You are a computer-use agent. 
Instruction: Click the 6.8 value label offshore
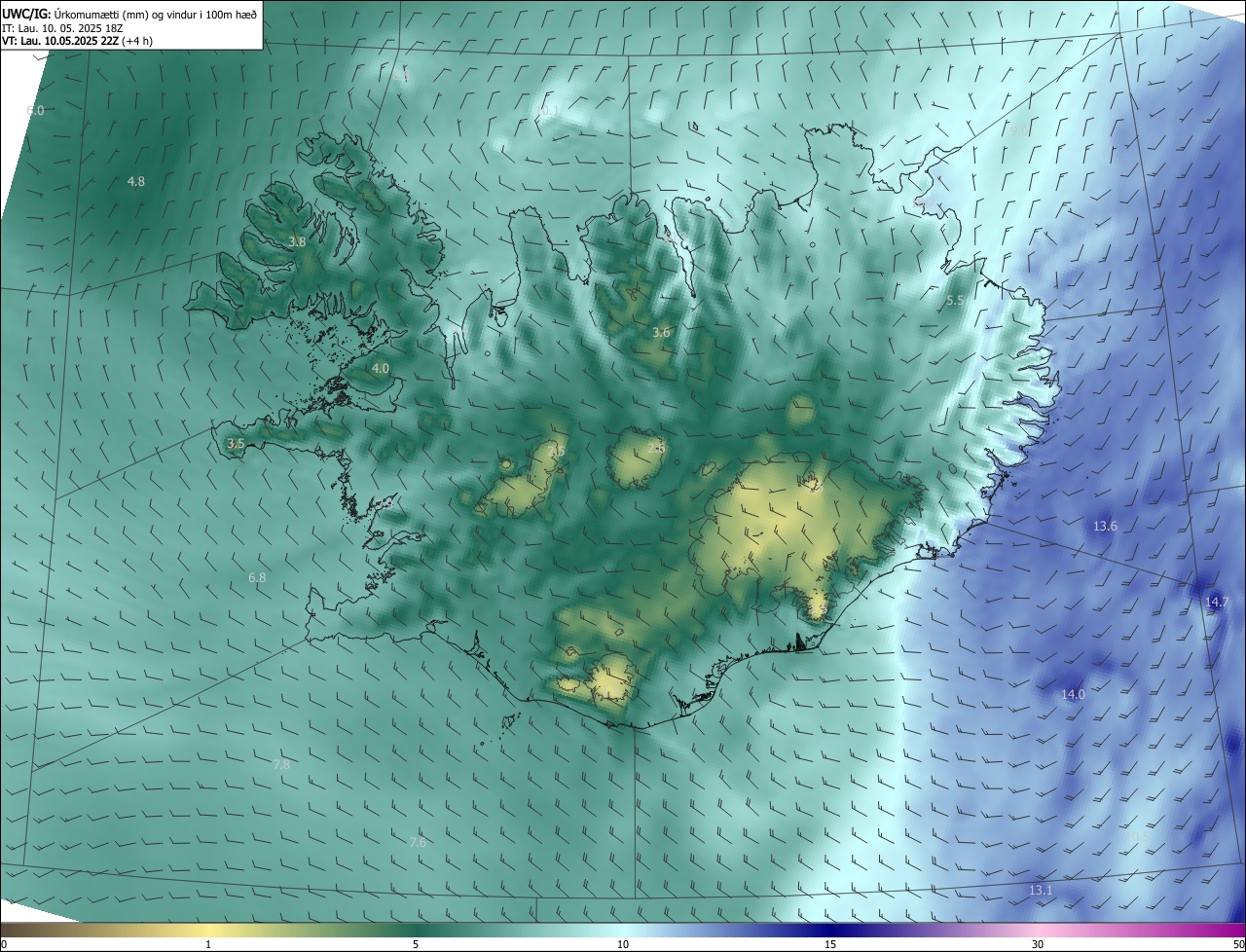257,578
